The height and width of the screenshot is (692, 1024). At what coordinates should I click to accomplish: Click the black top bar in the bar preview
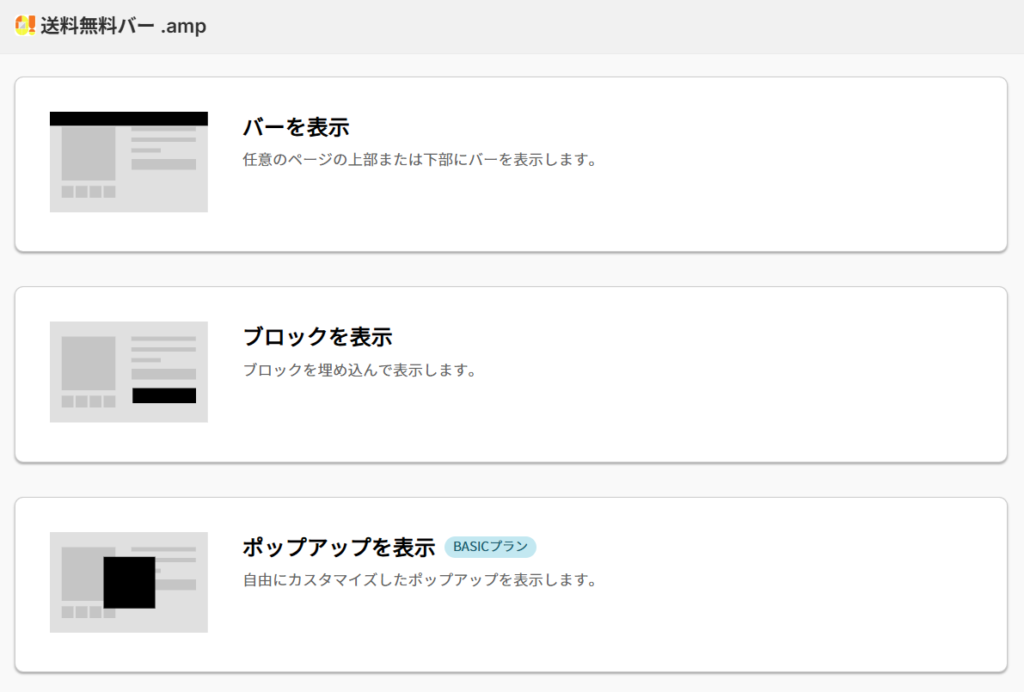click(x=129, y=119)
